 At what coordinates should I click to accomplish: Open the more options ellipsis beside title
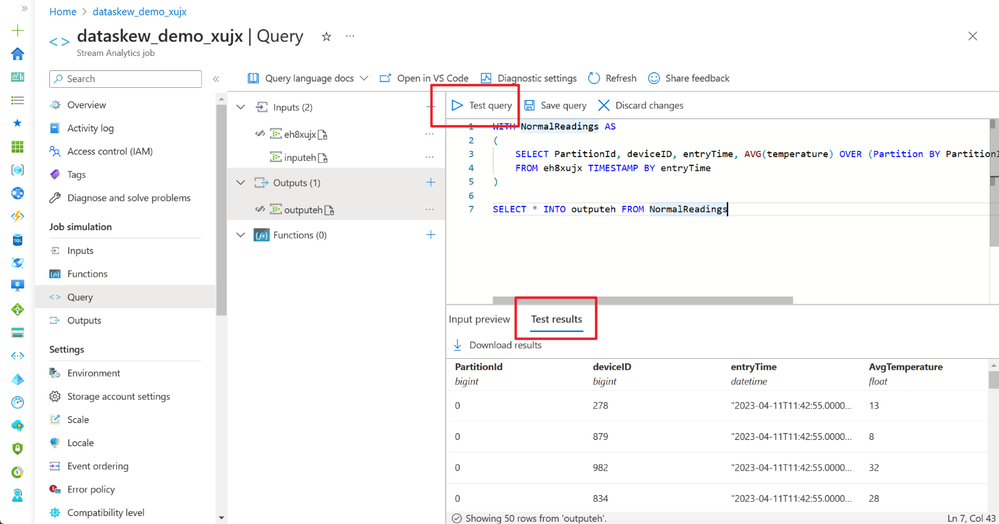(350, 36)
